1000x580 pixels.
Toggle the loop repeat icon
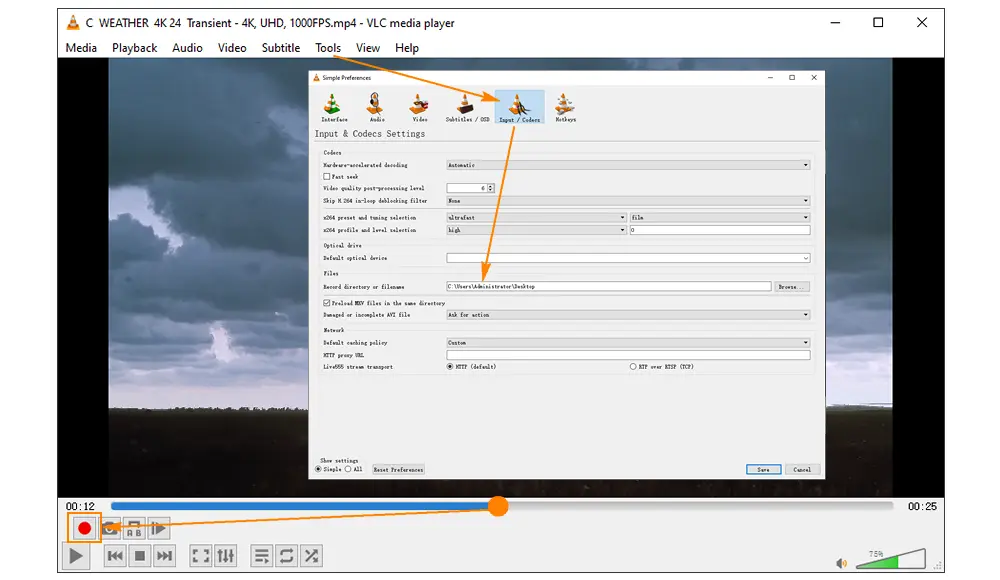tap(286, 556)
